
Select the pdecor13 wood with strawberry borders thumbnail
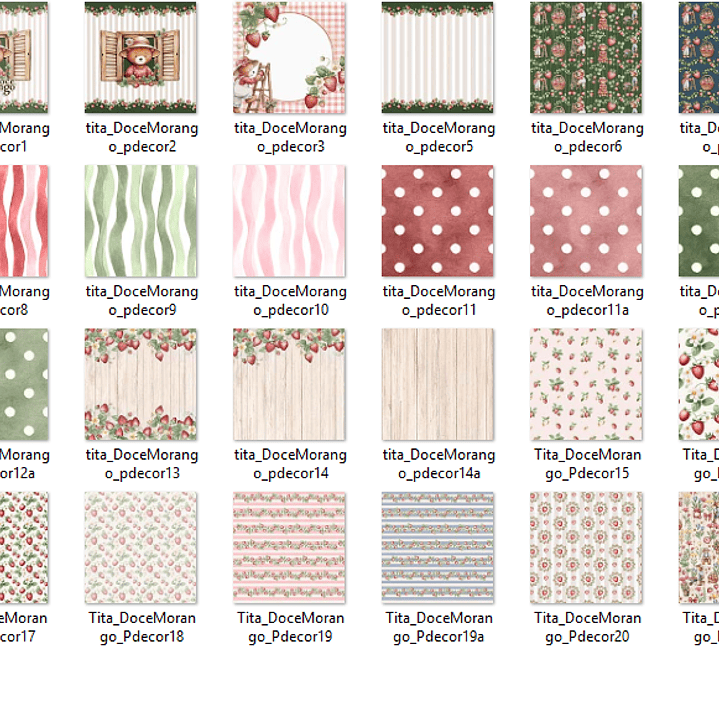[141, 384]
